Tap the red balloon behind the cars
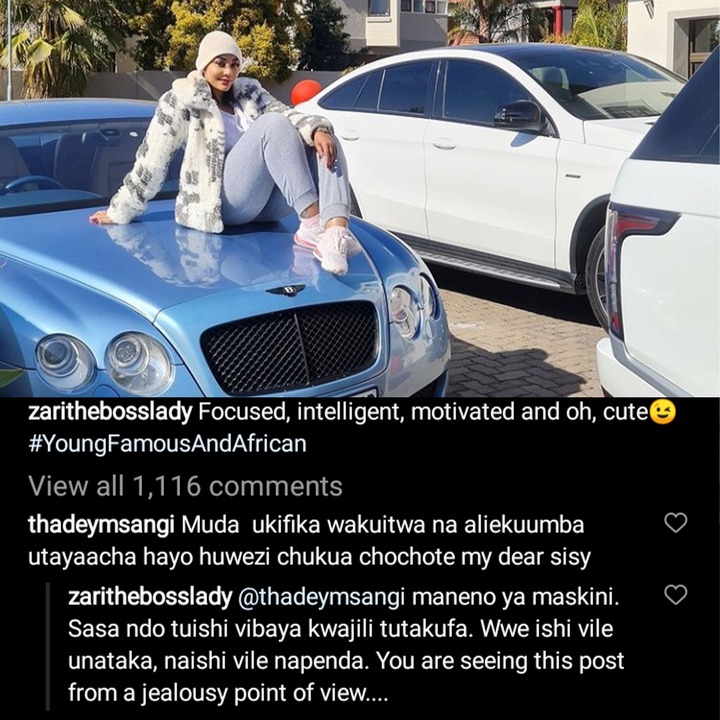The image size is (720, 720). (x=306, y=91)
